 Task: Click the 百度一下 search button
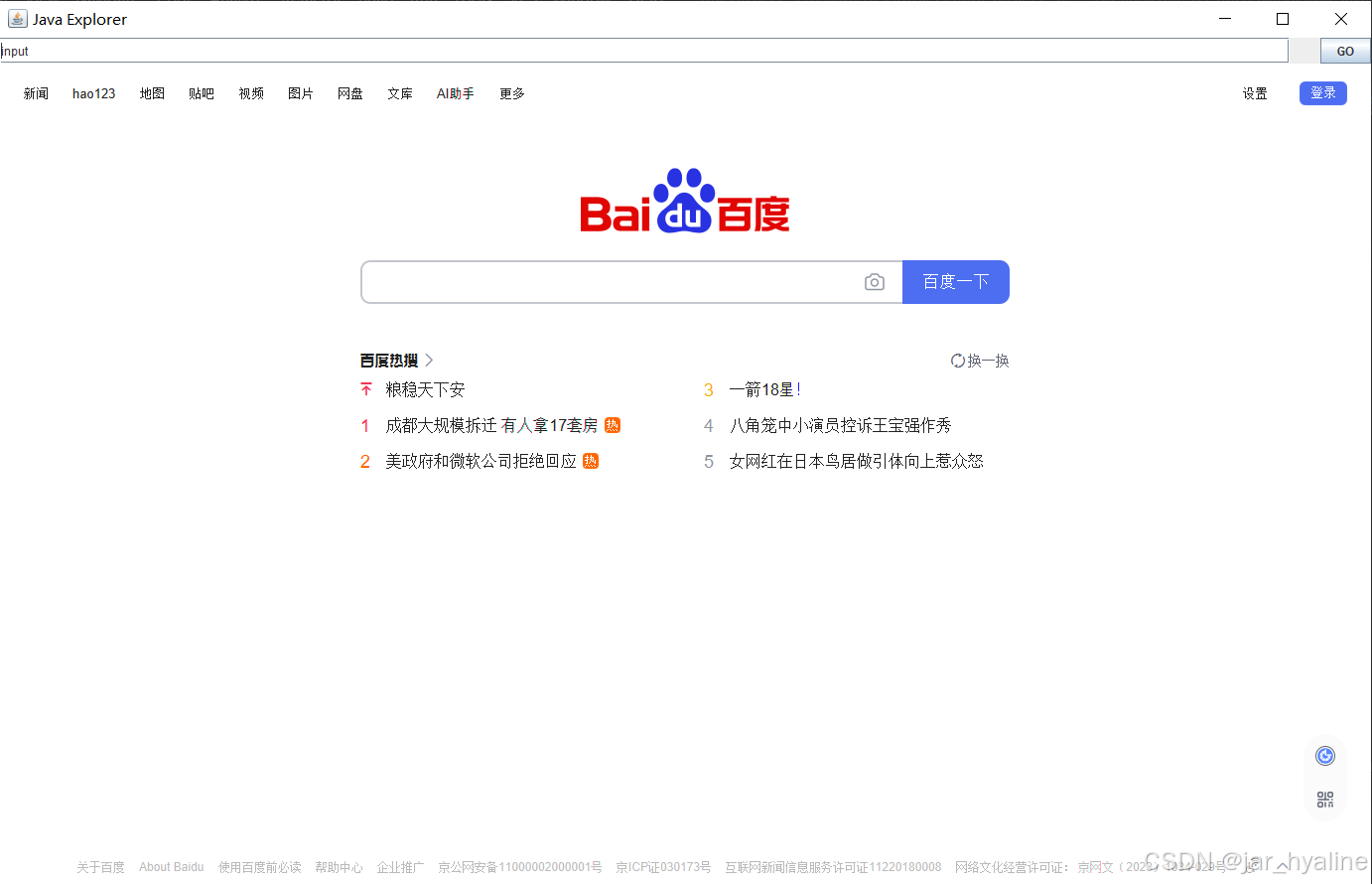(x=956, y=282)
